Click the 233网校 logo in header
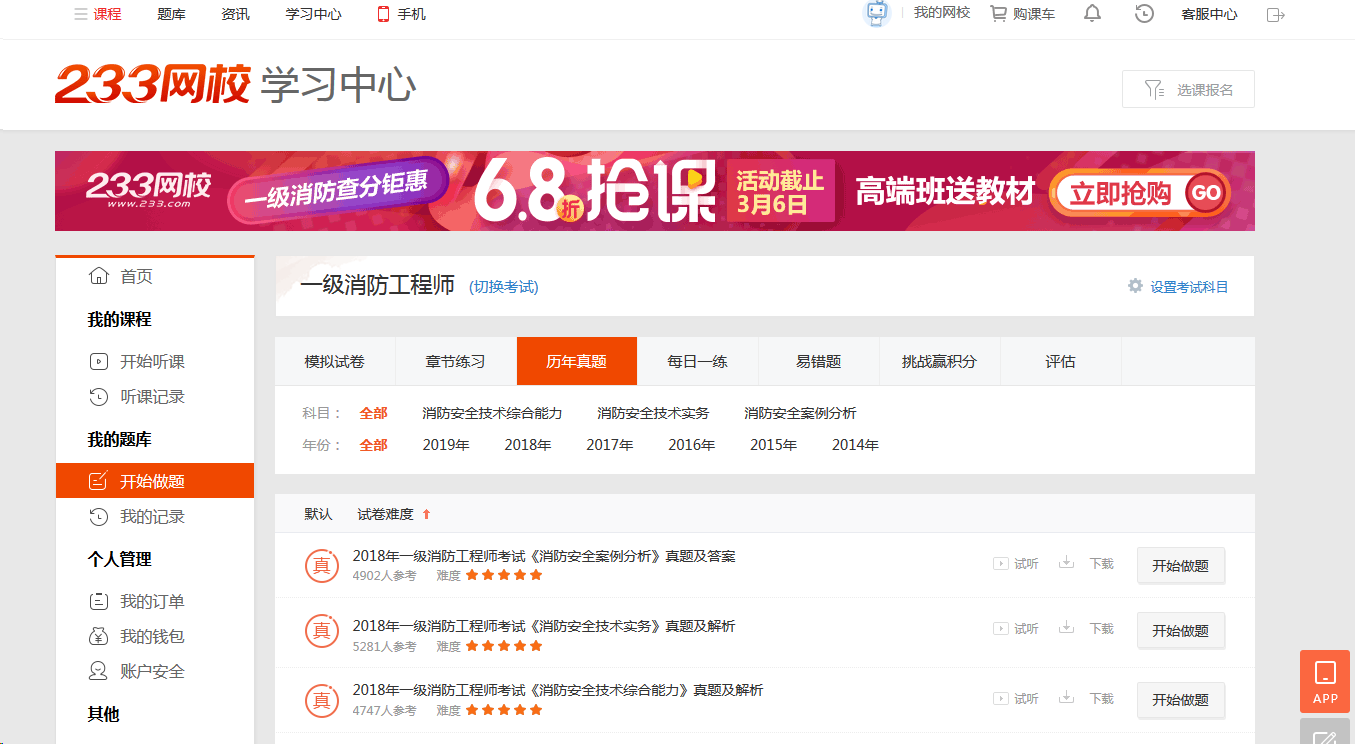The height and width of the screenshot is (744, 1355). pos(152,86)
